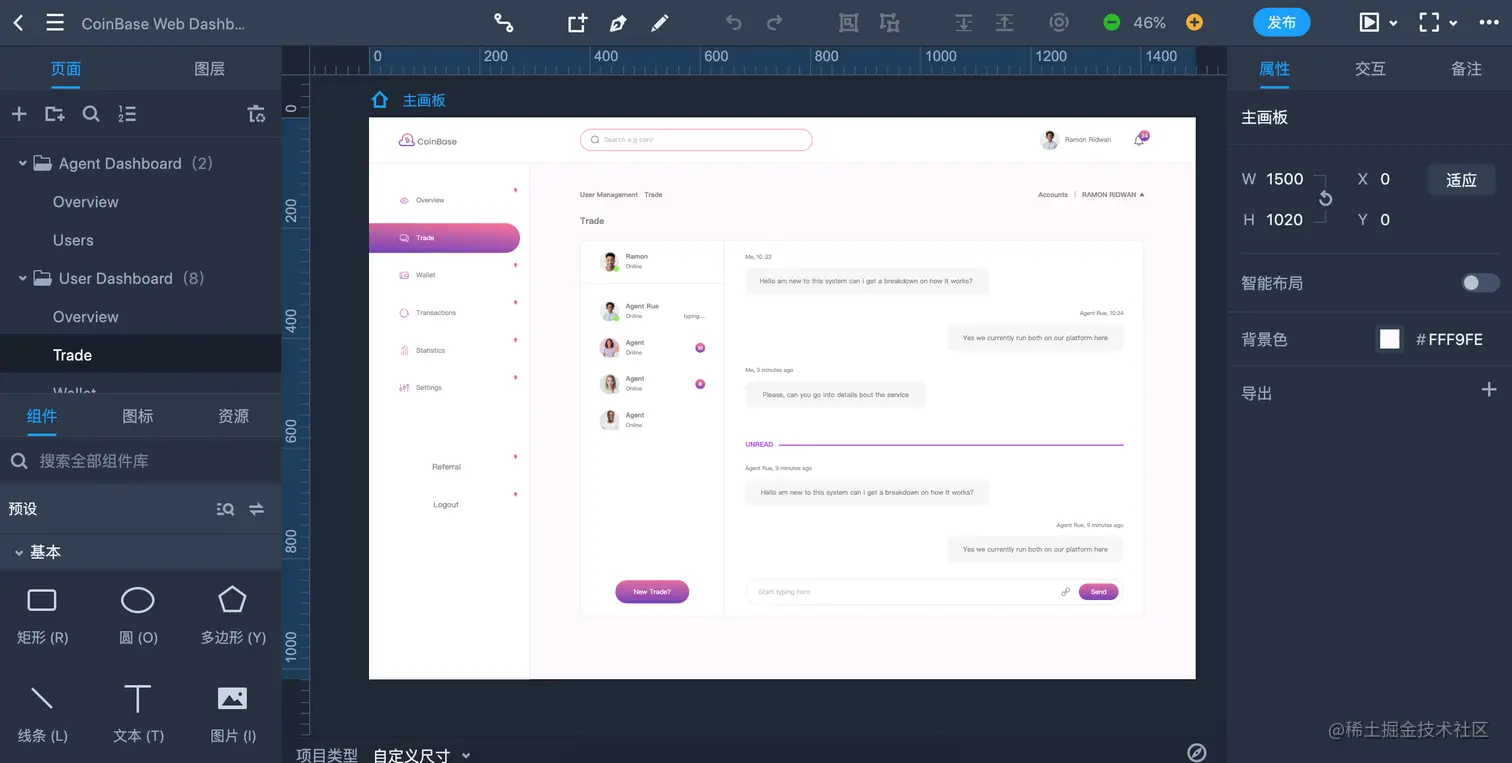Collapse the 基本 basic components section
The width and height of the screenshot is (1512, 763).
18,552
